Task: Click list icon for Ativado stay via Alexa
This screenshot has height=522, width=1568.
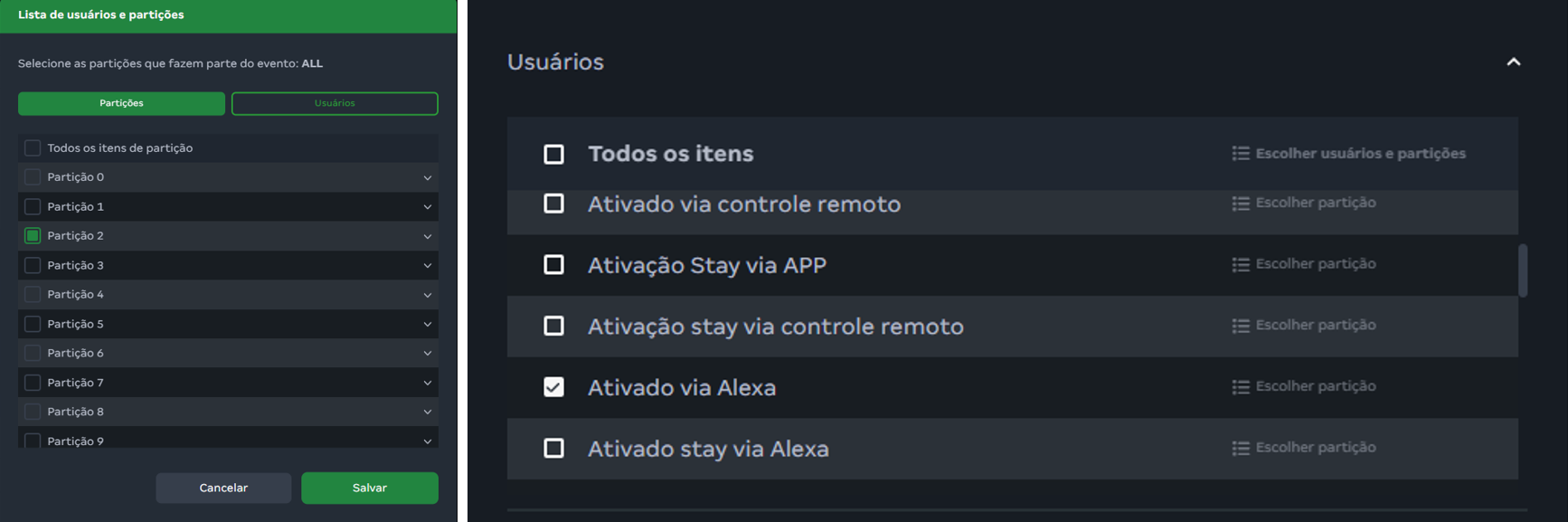Action: (x=1240, y=448)
